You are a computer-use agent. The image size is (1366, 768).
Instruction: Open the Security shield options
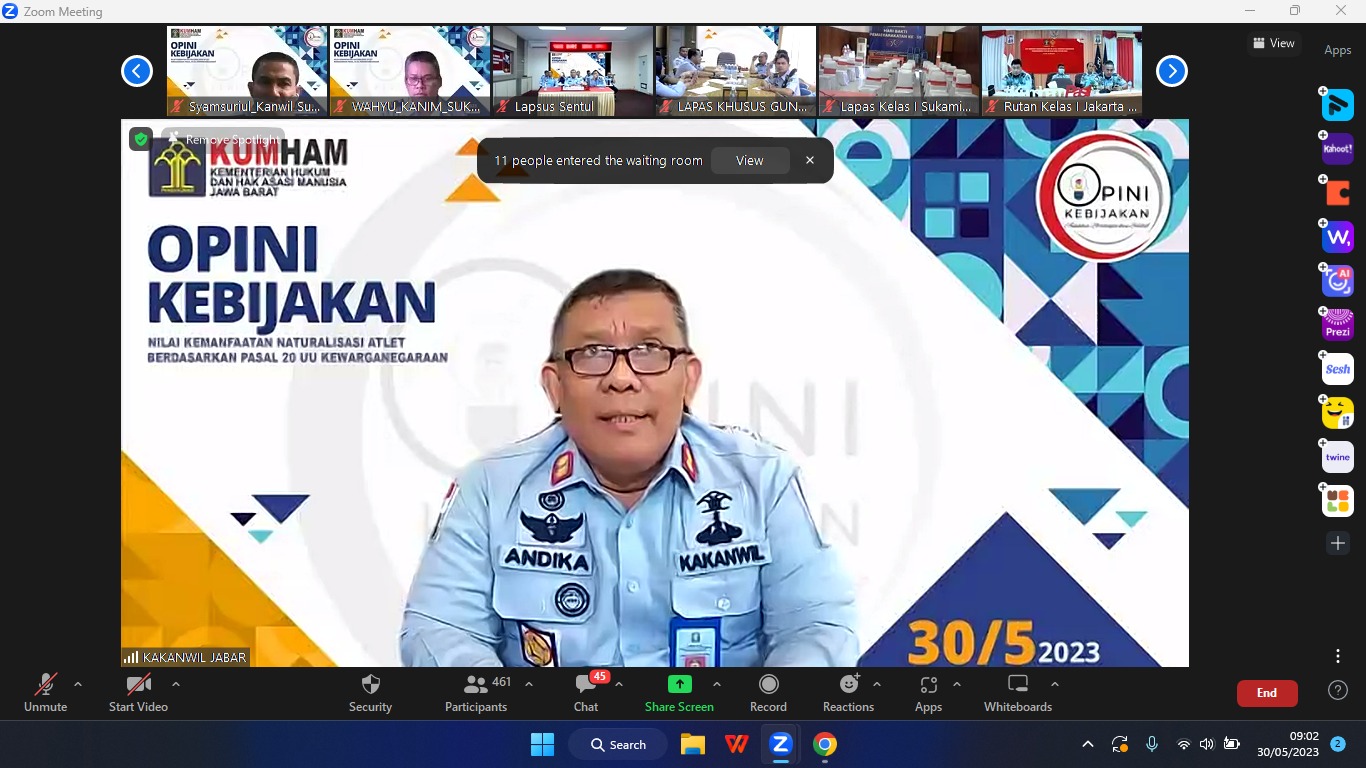(x=370, y=692)
